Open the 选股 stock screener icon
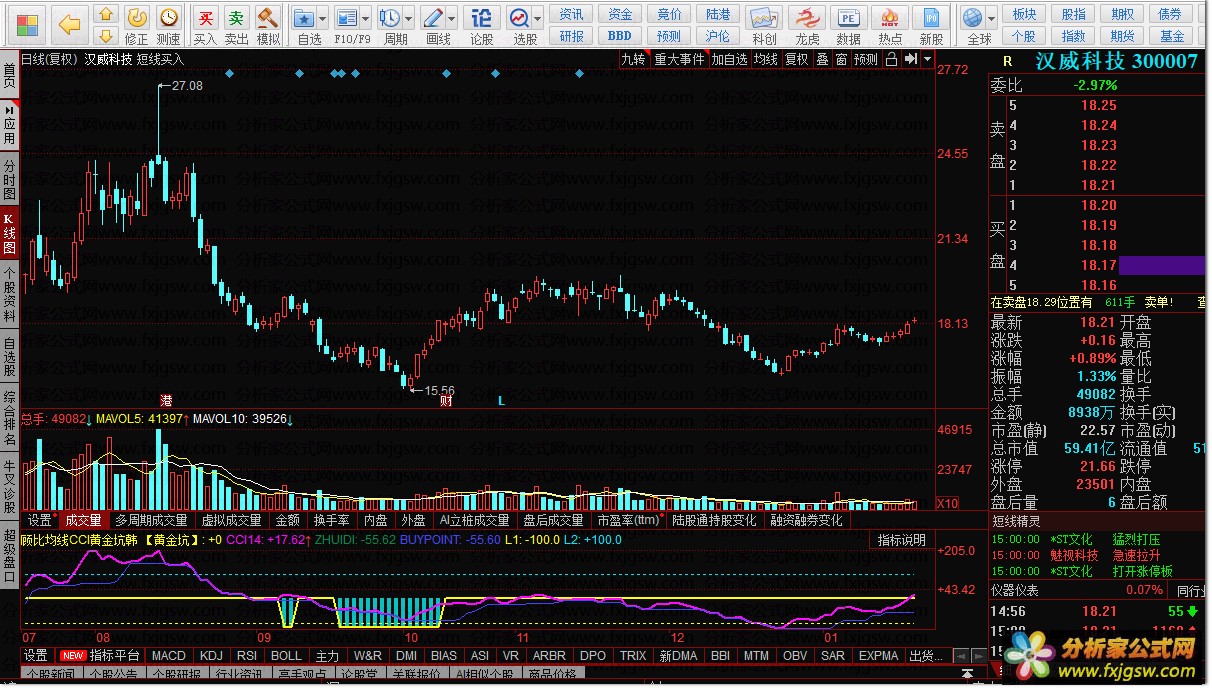Image resolution: width=1212 pixels, height=688 pixels. [x=518, y=17]
